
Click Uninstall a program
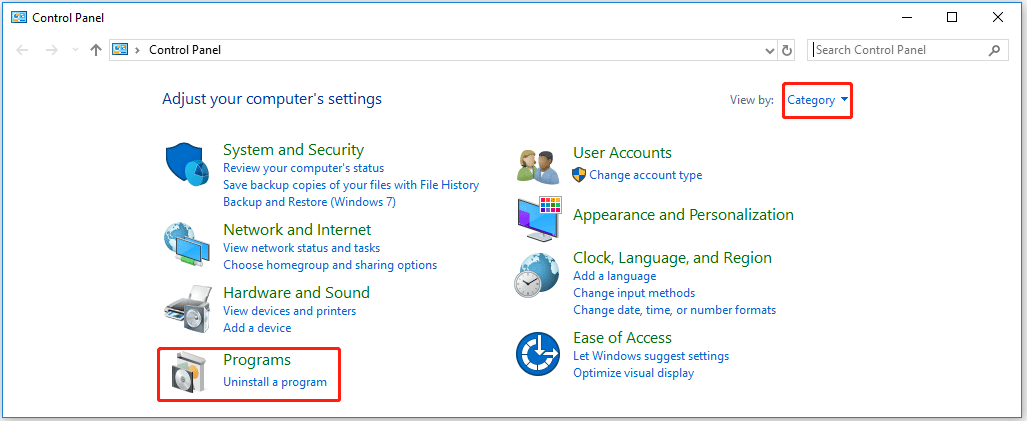click(x=274, y=382)
